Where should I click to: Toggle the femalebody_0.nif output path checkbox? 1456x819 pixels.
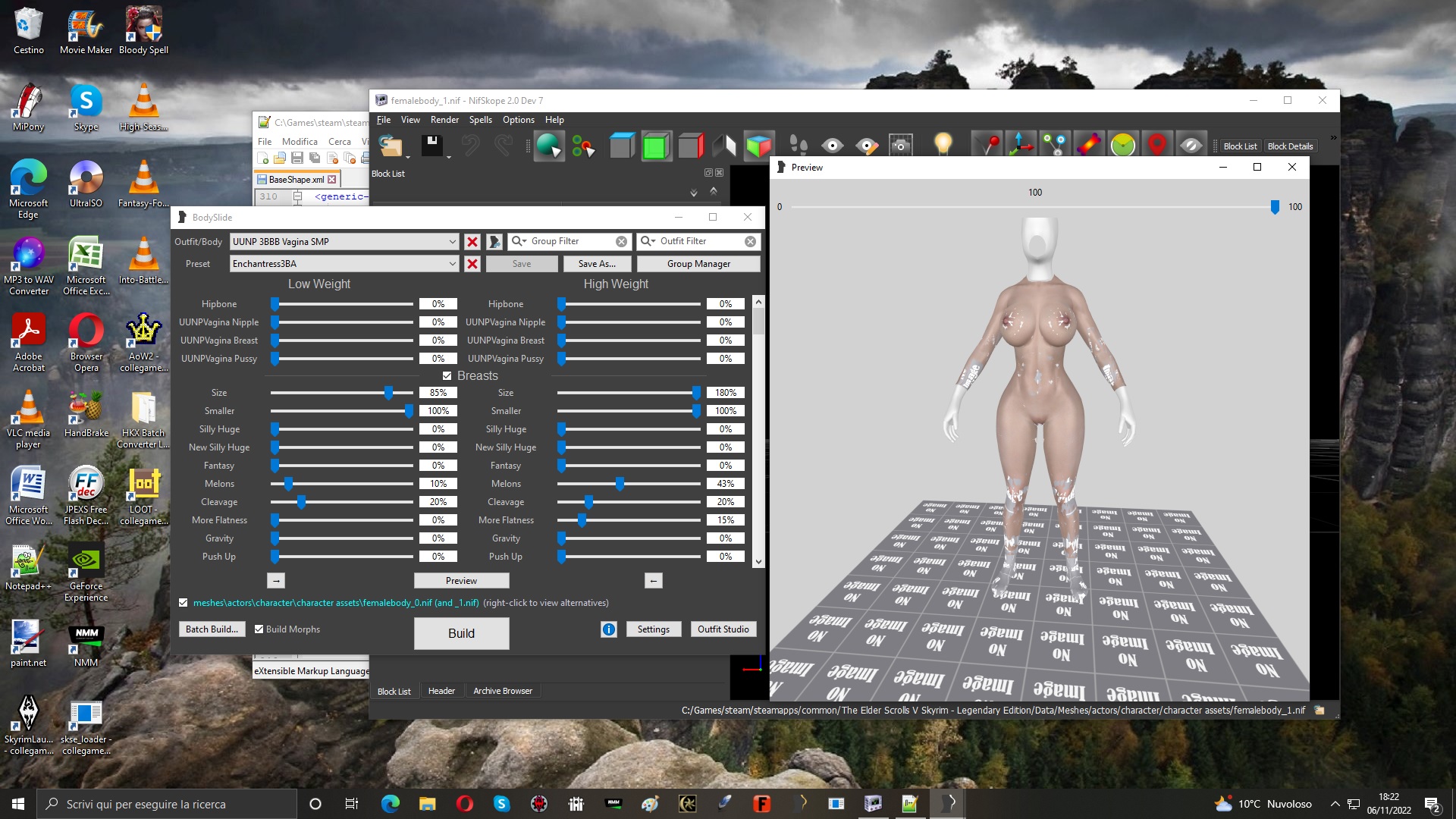point(183,603)
